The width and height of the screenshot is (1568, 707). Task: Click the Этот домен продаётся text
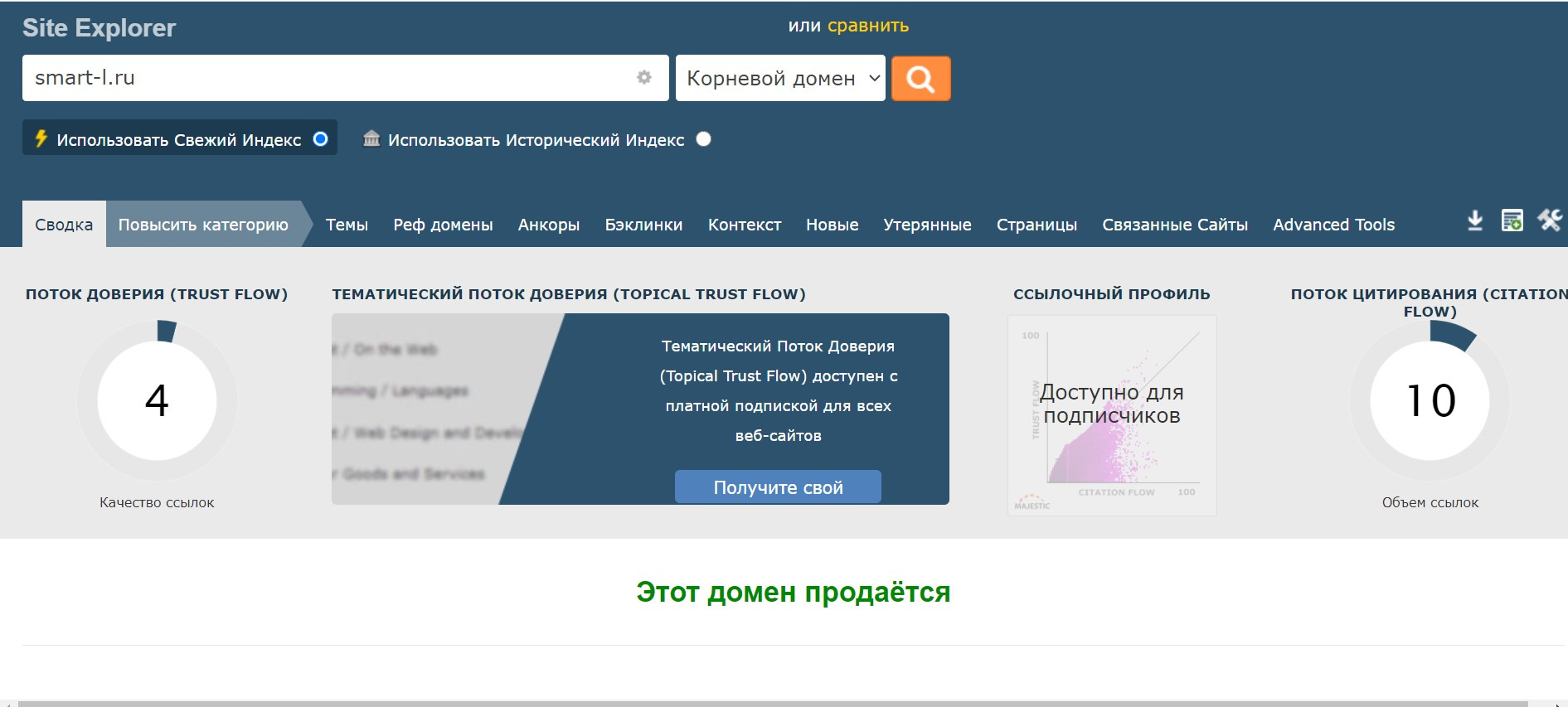(794, 592)
